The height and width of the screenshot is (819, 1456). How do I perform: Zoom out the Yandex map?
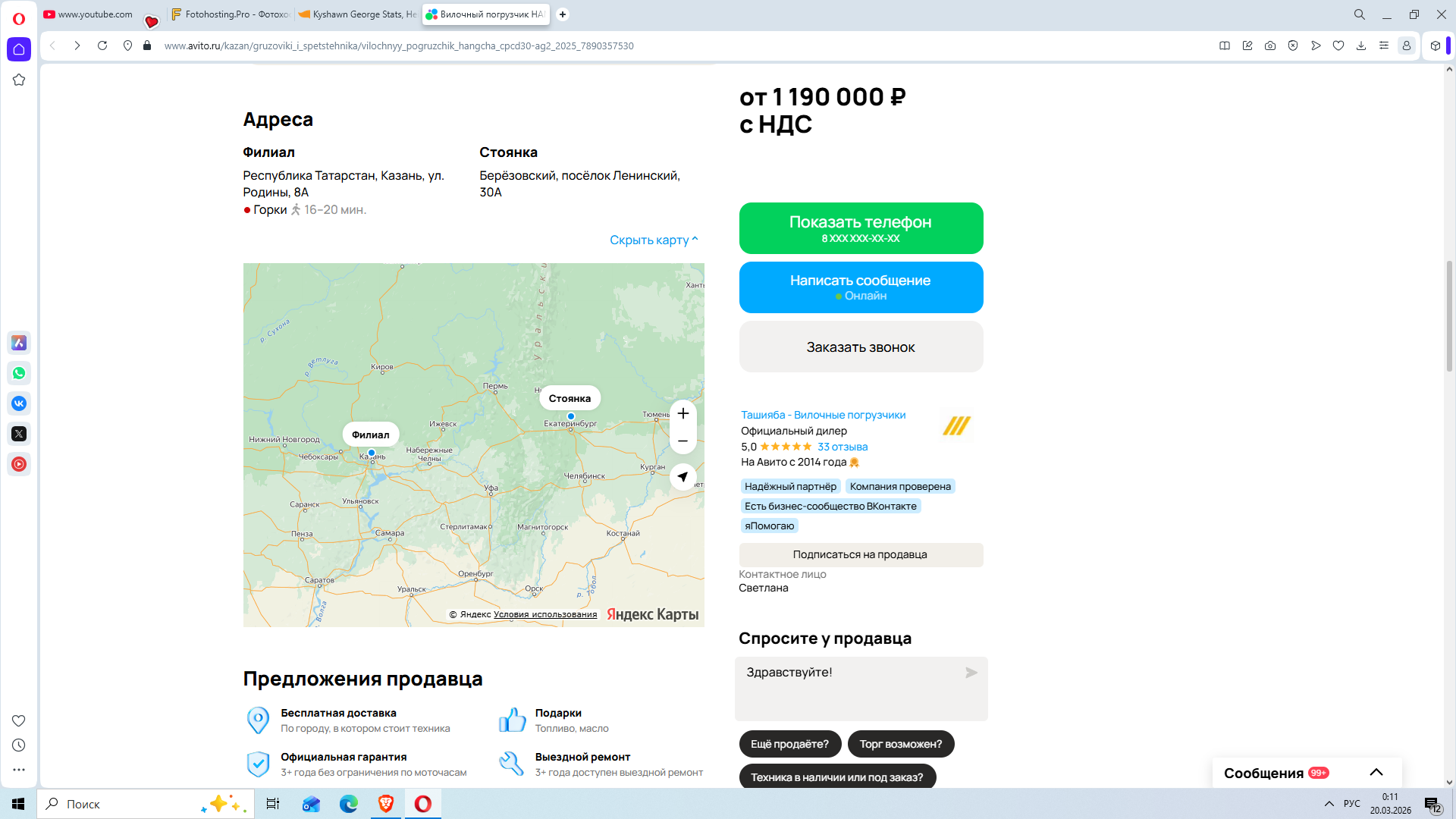click(682, 441)
